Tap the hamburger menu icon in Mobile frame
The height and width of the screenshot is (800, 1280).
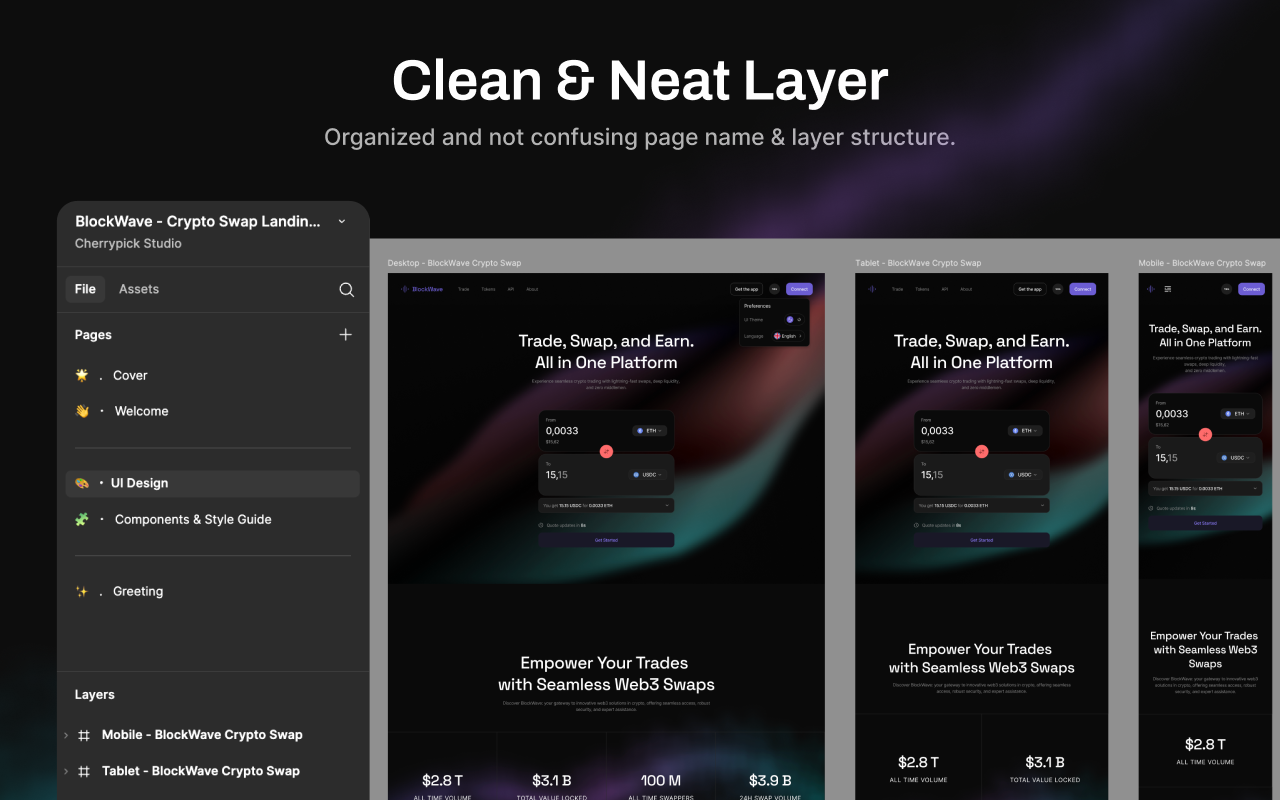tap(1167, 289)
